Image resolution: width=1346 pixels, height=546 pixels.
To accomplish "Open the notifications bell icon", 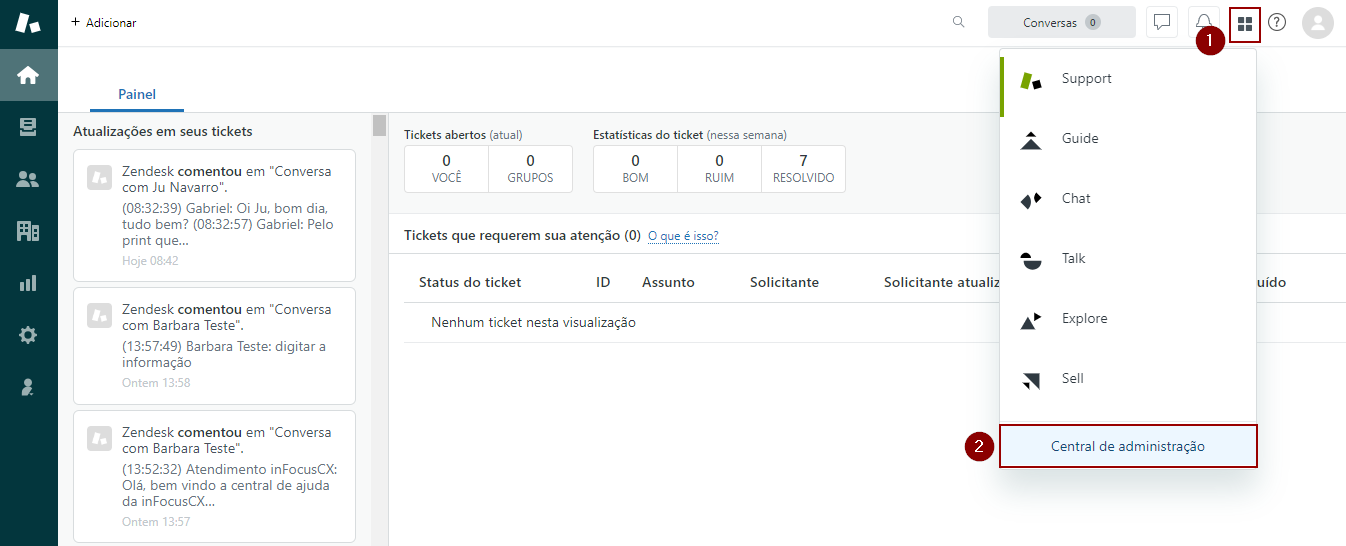I will pyautogui.click(x=1204, y=22).
